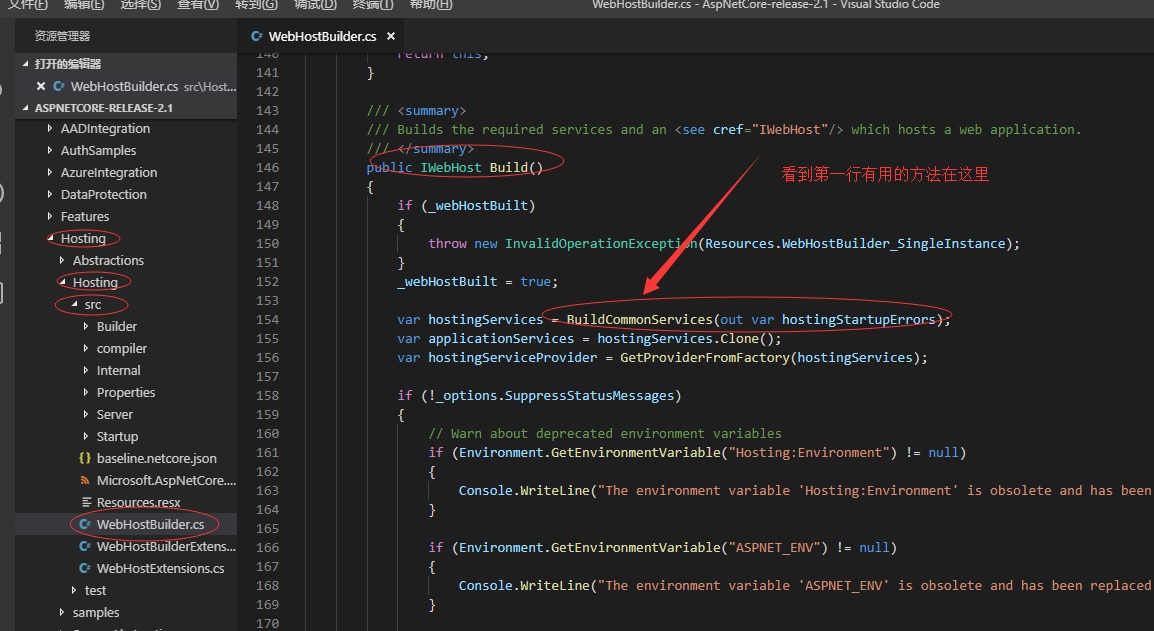The image size is (1154, 631).
Task: Click the BuildCommonServices method call
Action: (638, 319)
